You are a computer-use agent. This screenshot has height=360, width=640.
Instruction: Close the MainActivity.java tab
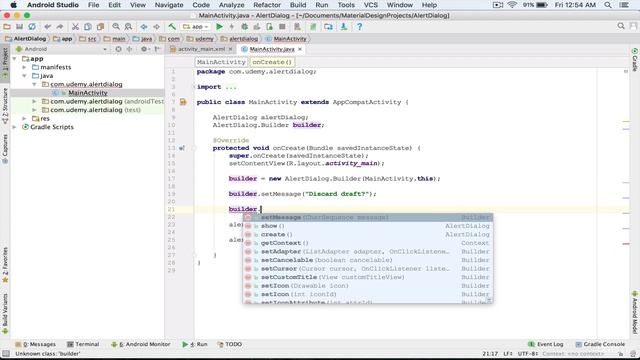coord(300,49)
